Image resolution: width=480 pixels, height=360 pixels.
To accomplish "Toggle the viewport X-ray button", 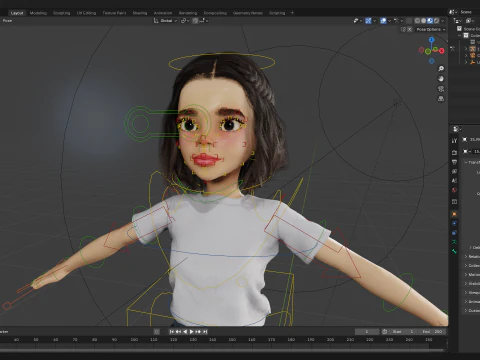I will pyautogui.click(x=409, y=21).
